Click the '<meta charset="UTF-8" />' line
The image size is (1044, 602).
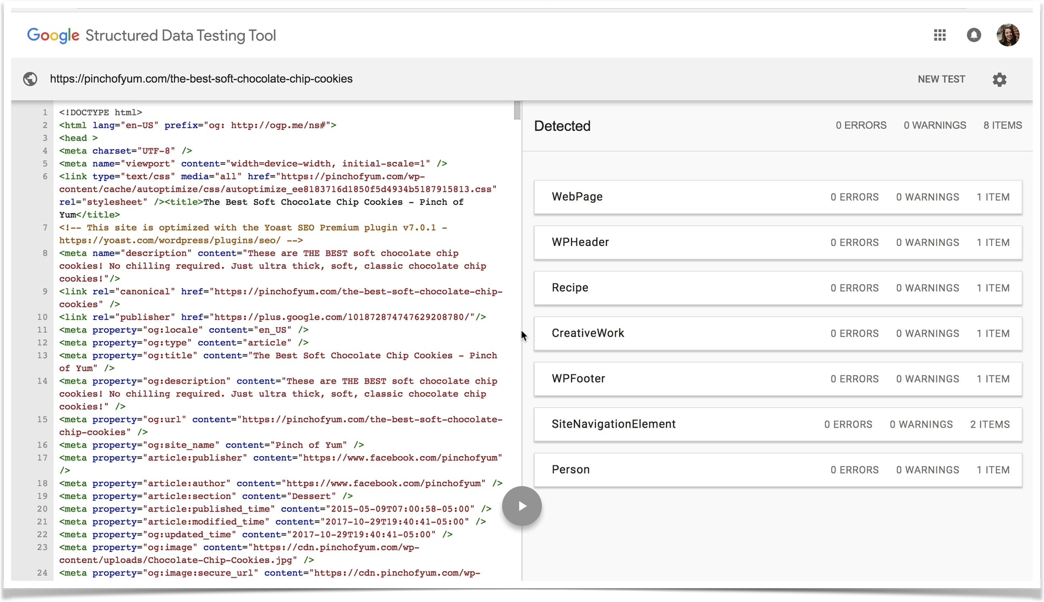[125, 151]
